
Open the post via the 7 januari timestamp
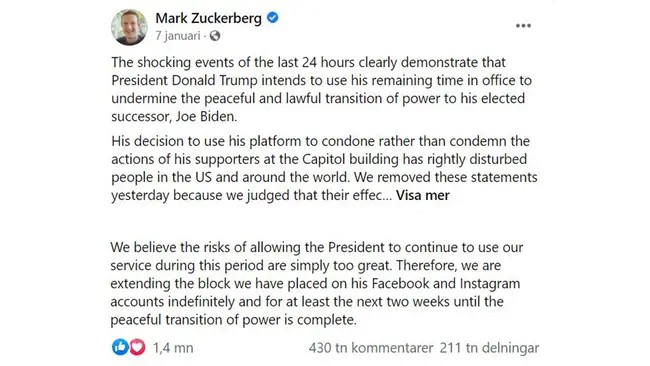pos(178,36)
